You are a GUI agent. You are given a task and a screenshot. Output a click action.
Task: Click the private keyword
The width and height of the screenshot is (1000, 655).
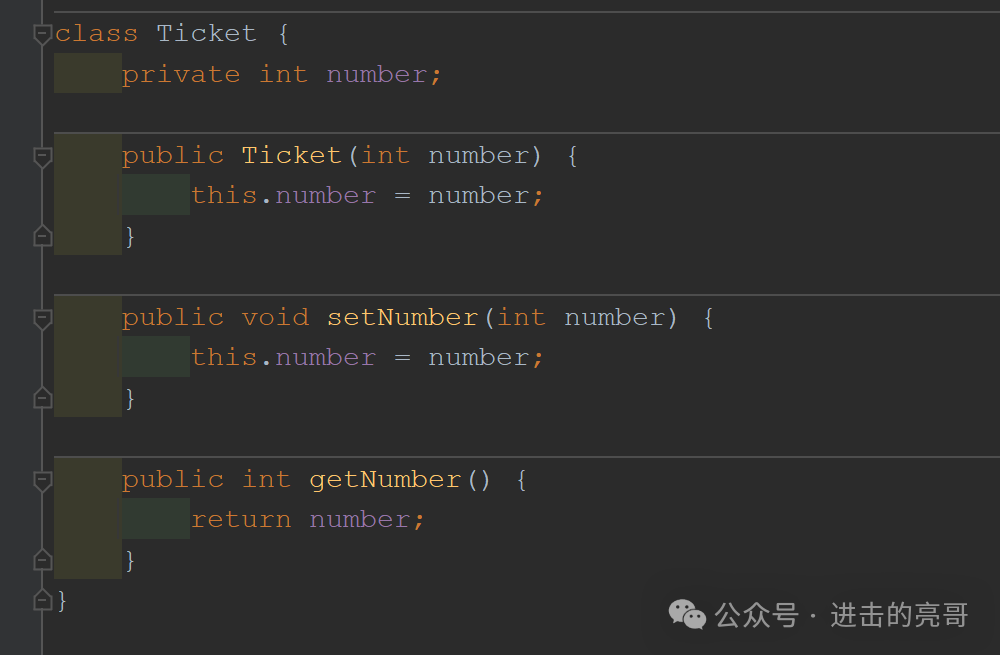181,76
